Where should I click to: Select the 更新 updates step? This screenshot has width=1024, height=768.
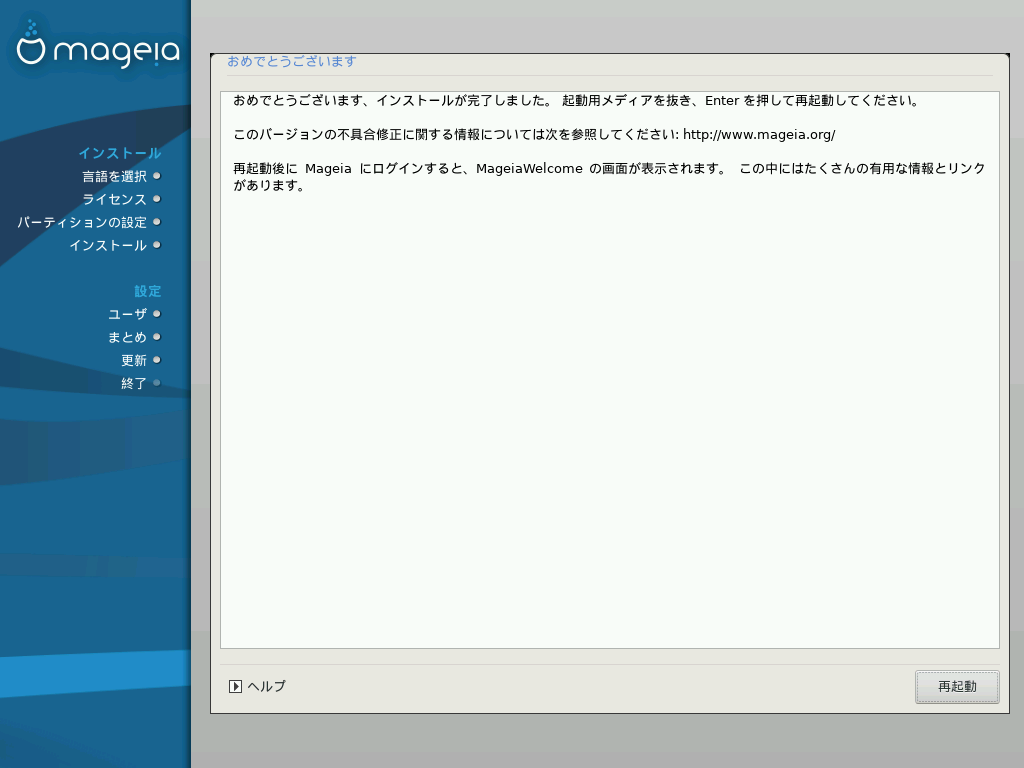click(134, 360)
